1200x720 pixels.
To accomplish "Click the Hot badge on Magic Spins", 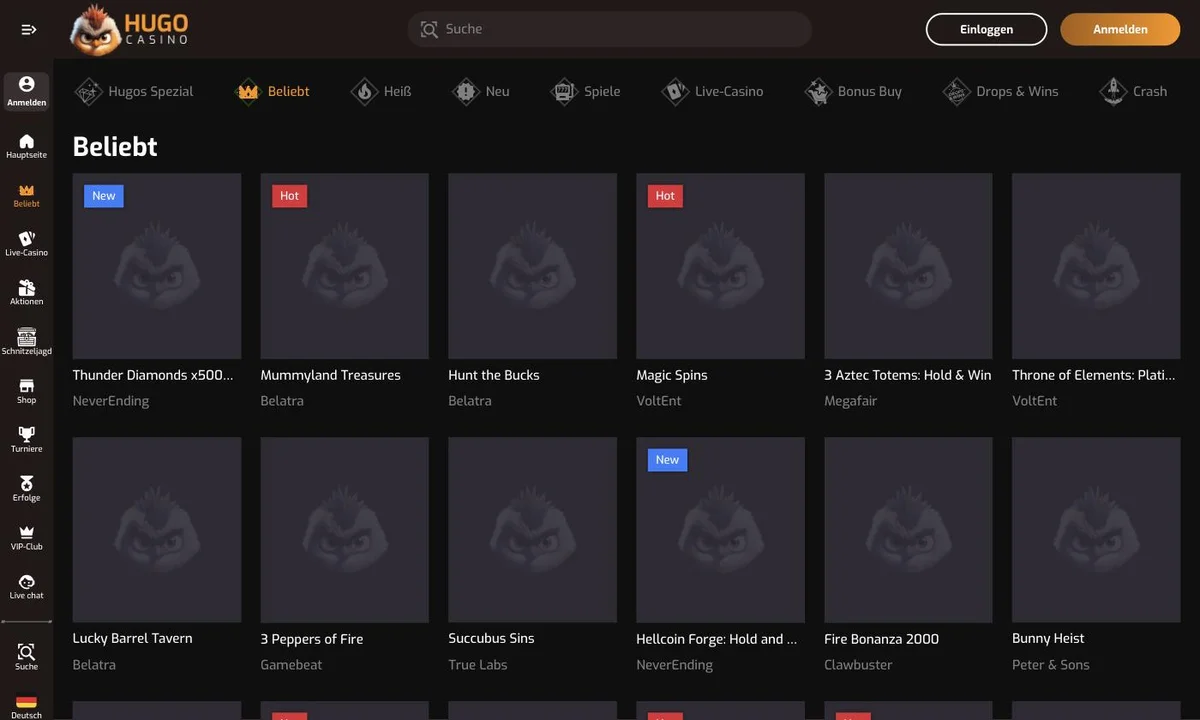I will 666,196.
